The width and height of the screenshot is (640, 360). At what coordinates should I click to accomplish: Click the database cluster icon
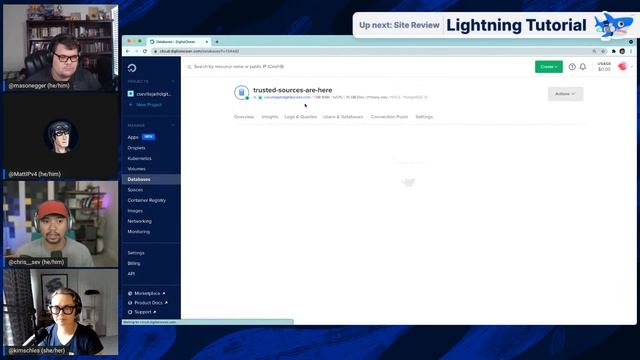tap(241, 92)
